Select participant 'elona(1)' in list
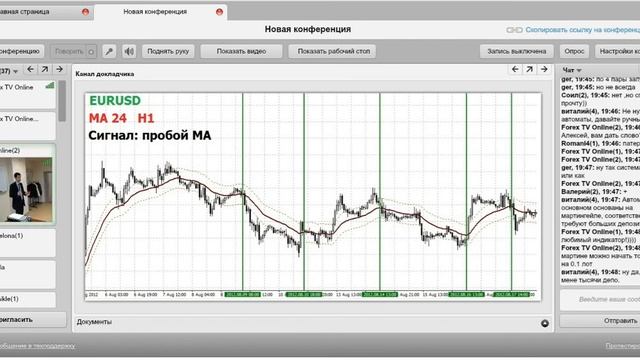Viewport: 640px width, 360px height. click(x=27, y=243)
